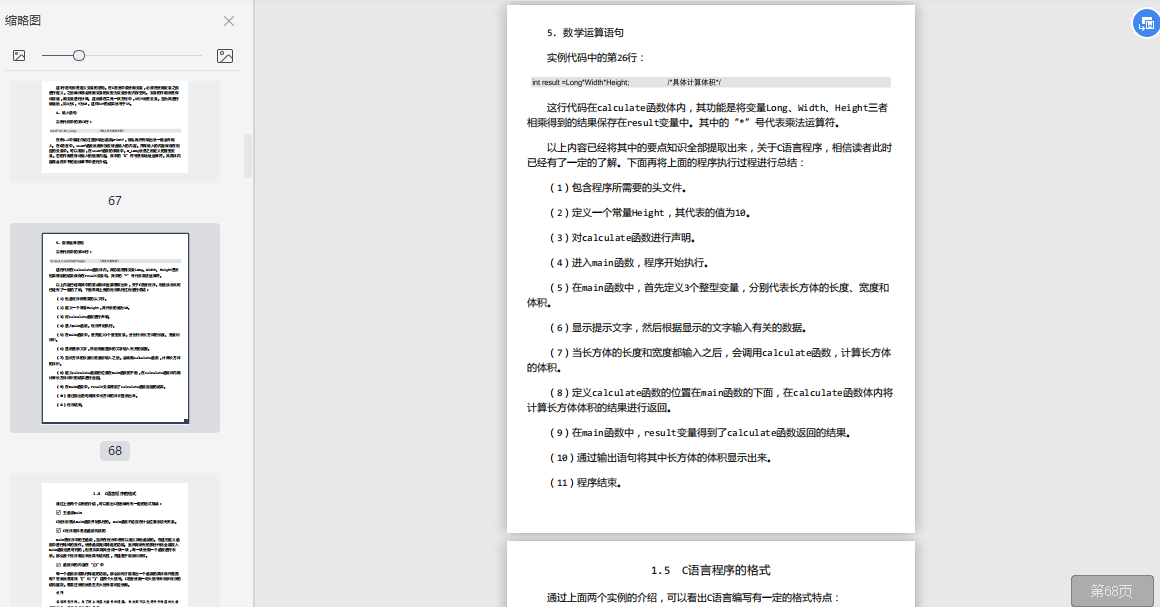Image resolution: width=1160 pixels, height=607 pixels.
Task: Click the highlighted page number label 68
Action: click(115, 451)
